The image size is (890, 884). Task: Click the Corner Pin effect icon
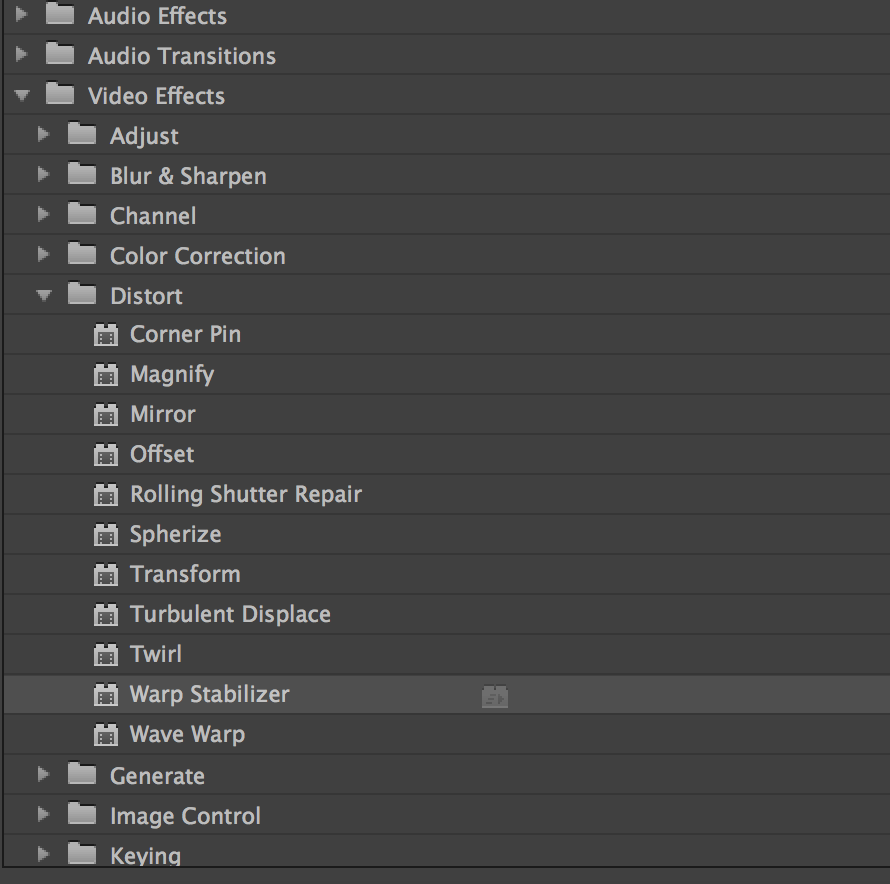106,334
